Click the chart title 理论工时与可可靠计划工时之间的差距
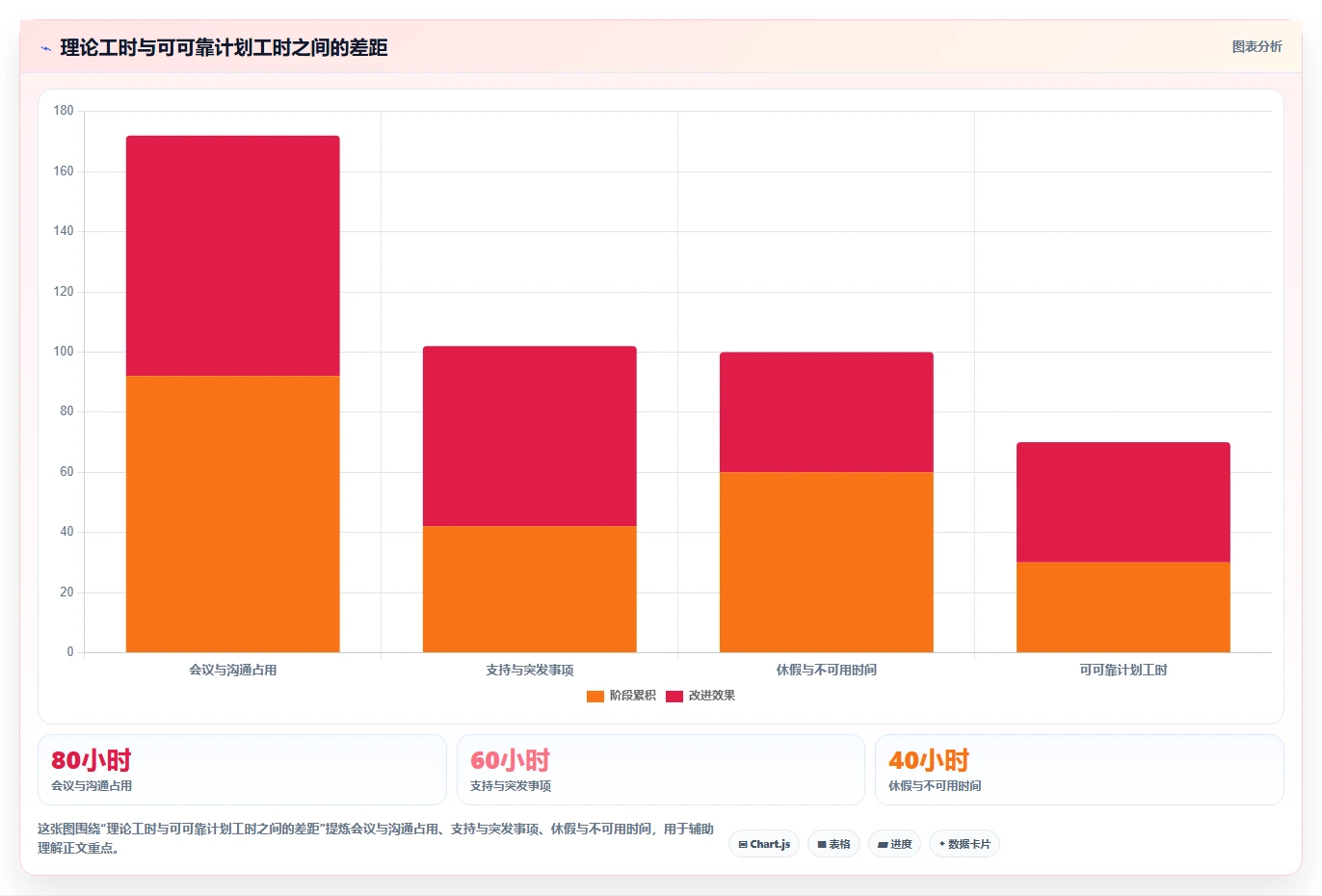Viewport: 1322px width, 896px height. click(x=224, y=47)
